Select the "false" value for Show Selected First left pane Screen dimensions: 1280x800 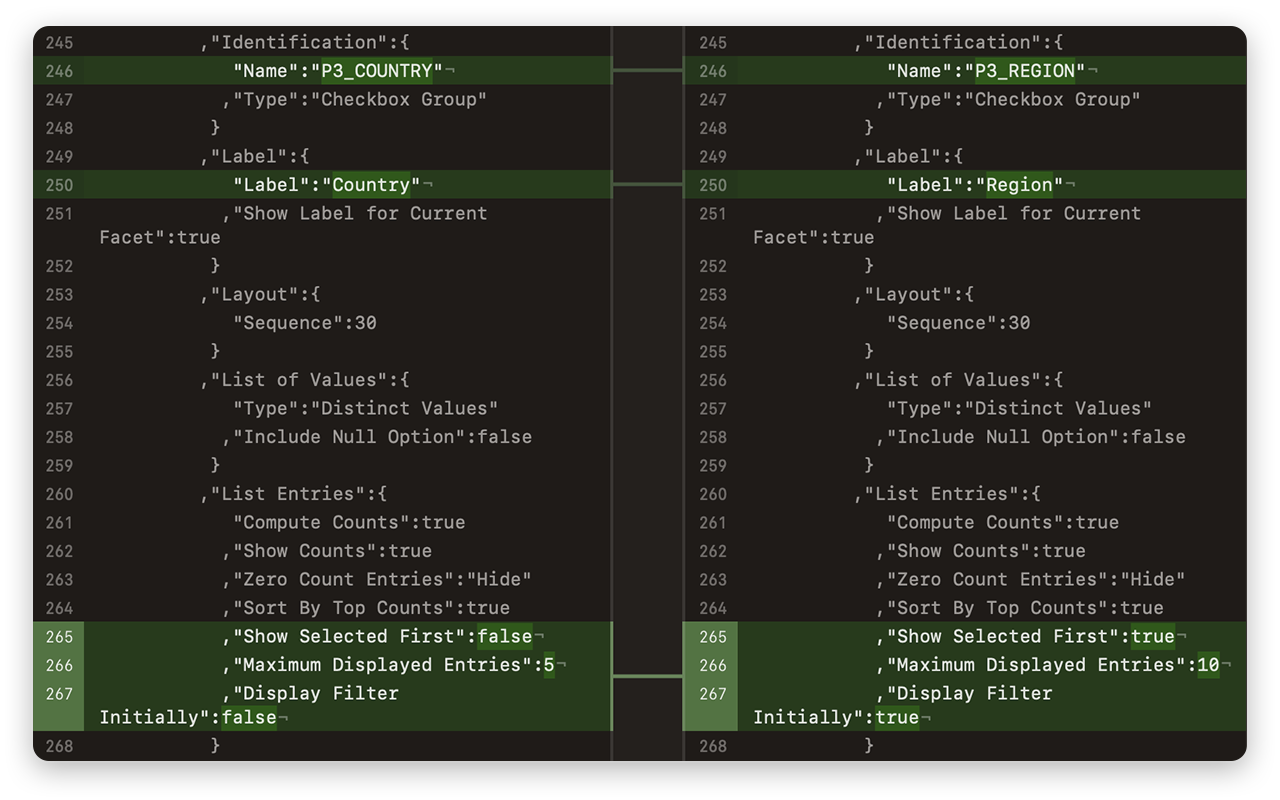point(505,636)
